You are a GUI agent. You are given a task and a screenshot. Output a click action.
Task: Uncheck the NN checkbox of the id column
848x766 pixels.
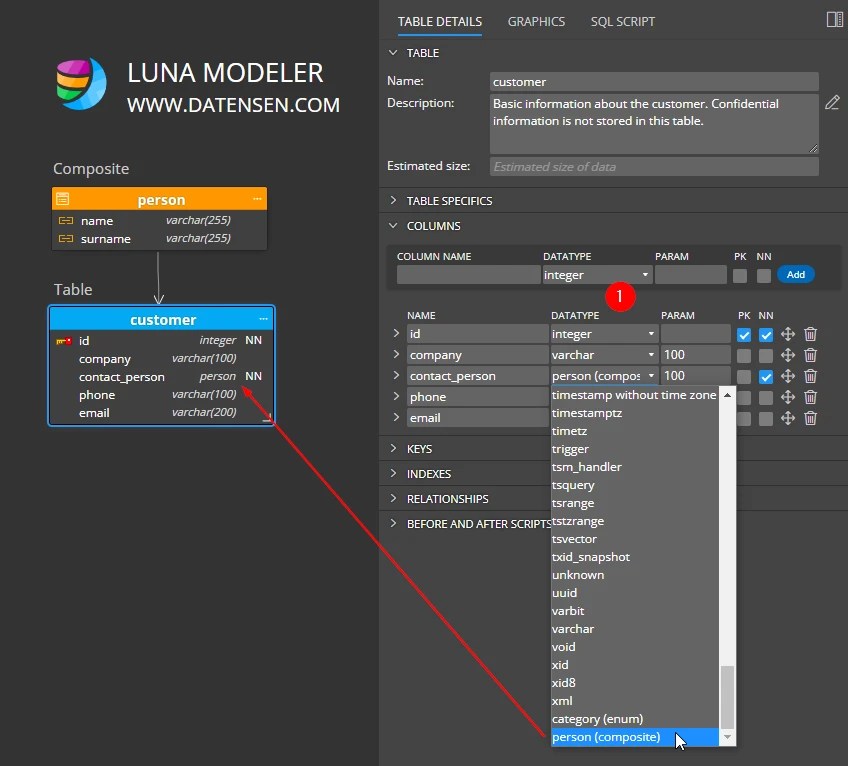[766, 334]
